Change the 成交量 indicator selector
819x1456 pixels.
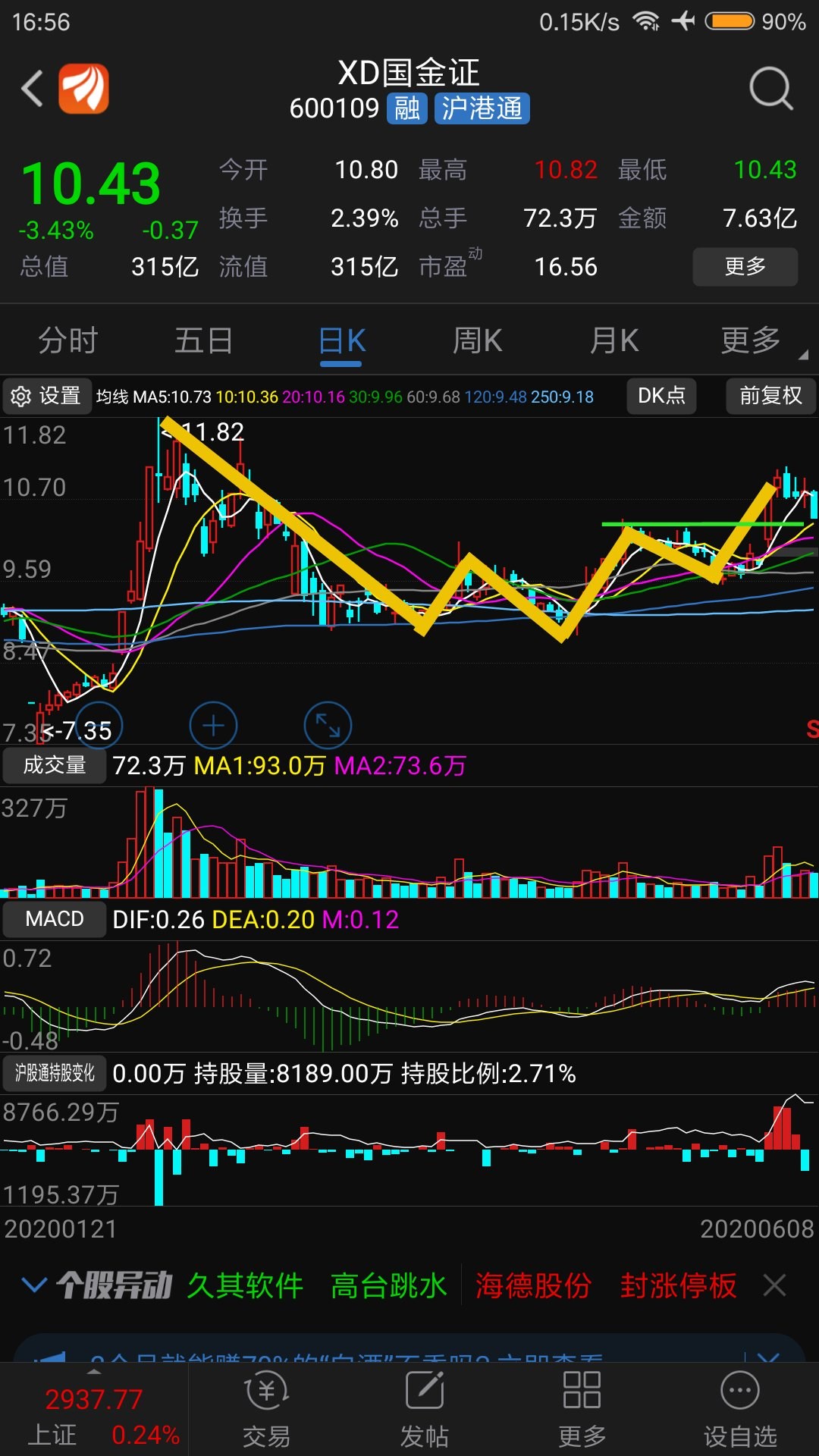[54, 765]
